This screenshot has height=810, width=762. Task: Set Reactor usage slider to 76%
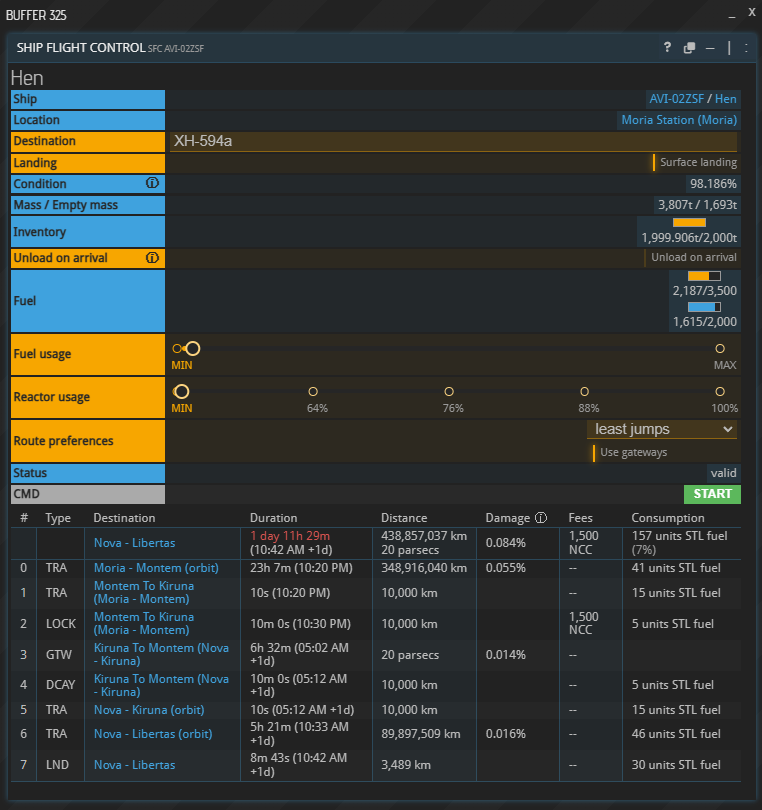(449, 392)
